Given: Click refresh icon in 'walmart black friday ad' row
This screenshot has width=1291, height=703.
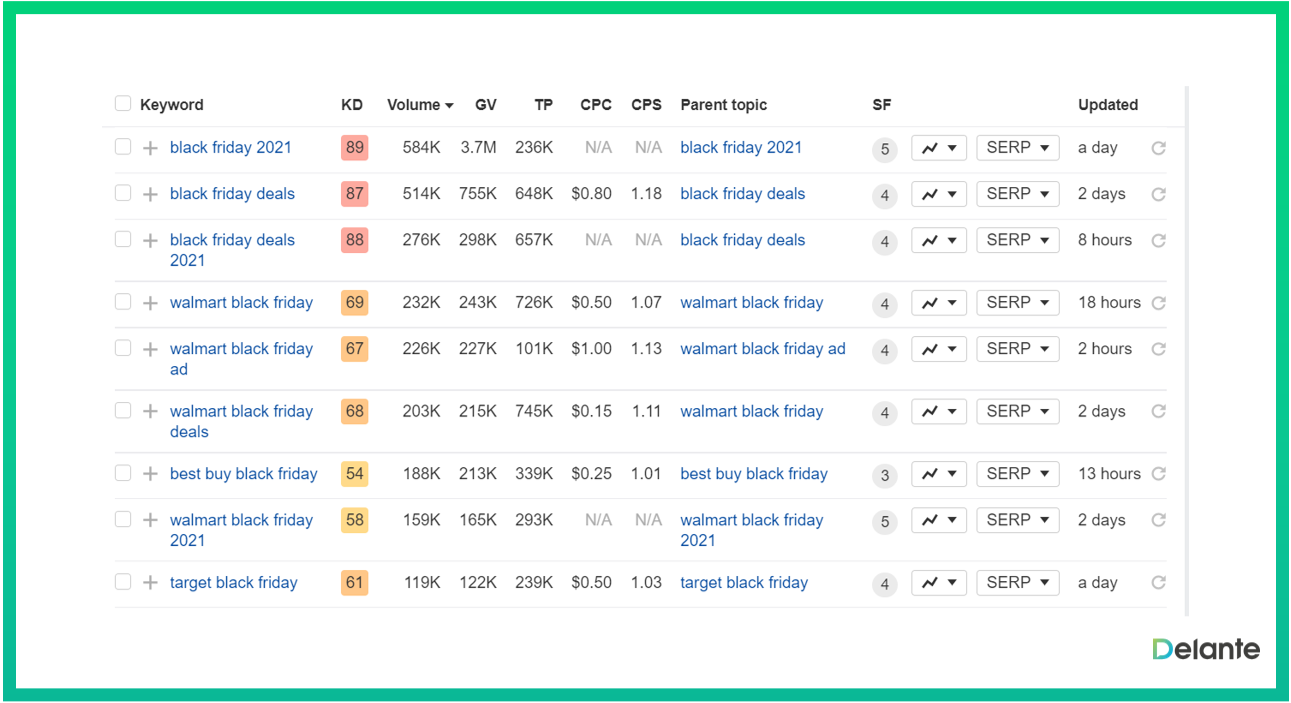Looking at the screenshot, I should click(x=1158, y=349).
